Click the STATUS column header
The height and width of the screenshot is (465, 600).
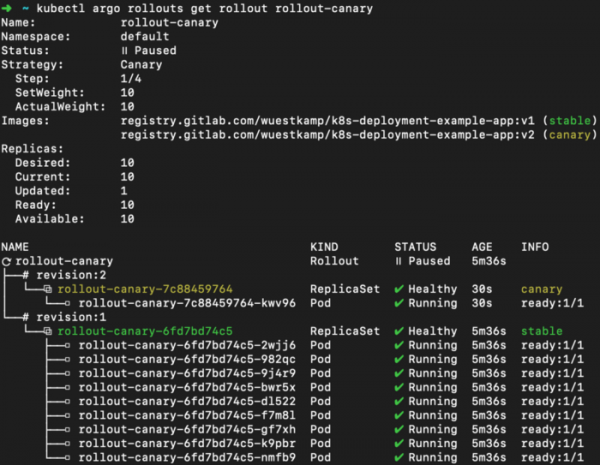click(x=414, y=246)
